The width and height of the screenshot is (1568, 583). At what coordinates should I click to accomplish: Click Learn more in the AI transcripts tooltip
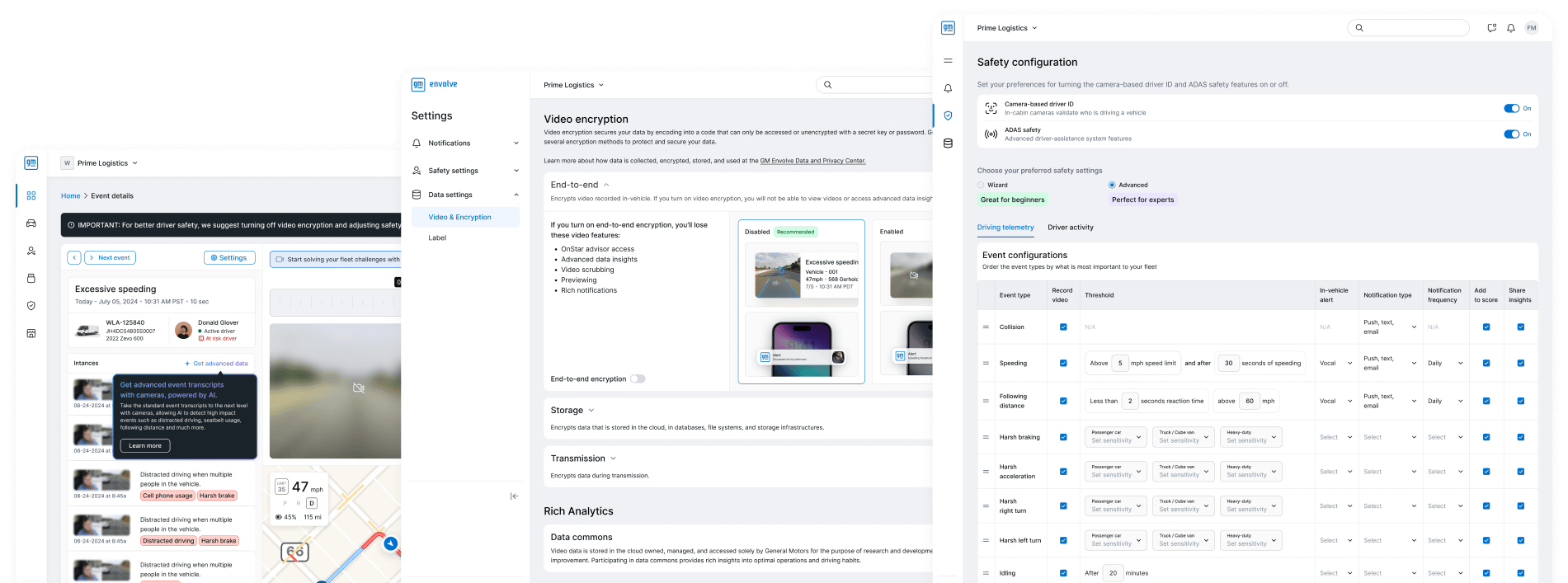coord(145,445)
